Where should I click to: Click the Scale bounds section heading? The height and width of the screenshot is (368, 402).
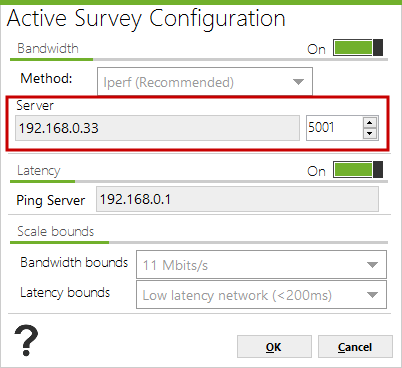pos(56,231)
